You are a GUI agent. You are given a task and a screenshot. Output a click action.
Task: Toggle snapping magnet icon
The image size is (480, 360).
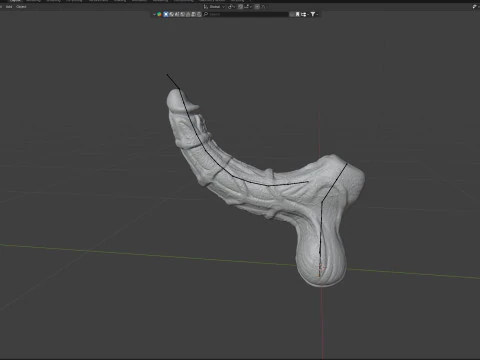click(x=240, y=7)
